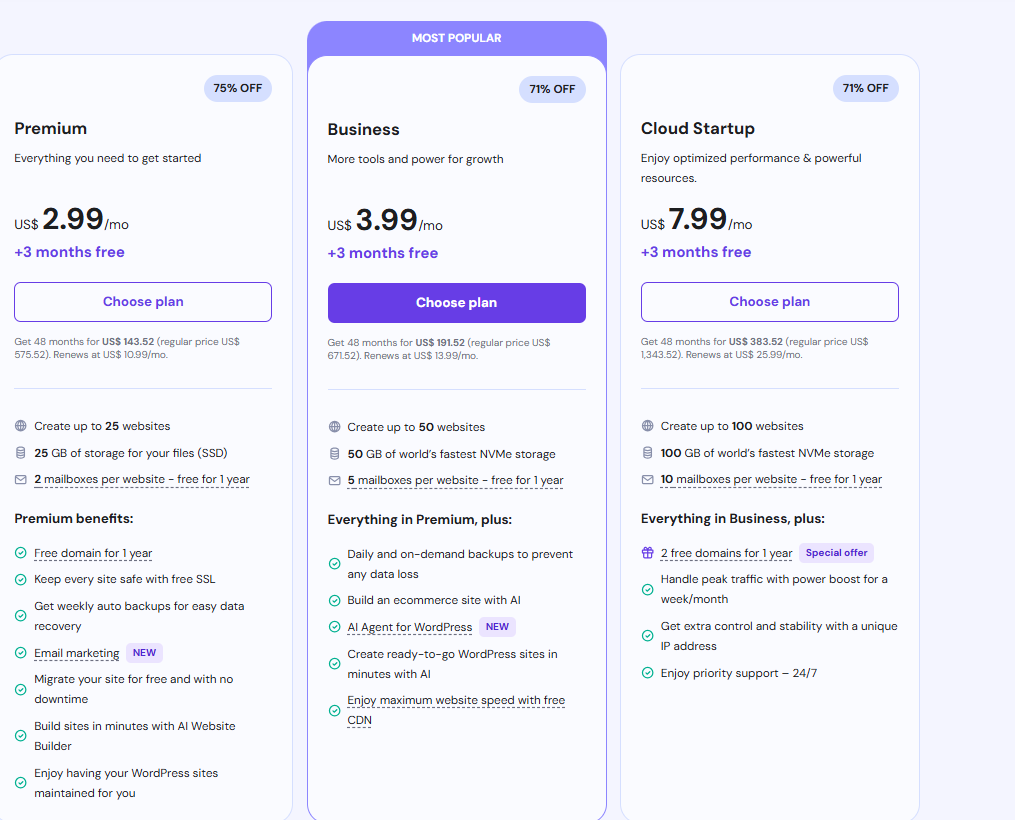
Task: Open the Free domain for 1 year tooltip link
Action: 93,553
